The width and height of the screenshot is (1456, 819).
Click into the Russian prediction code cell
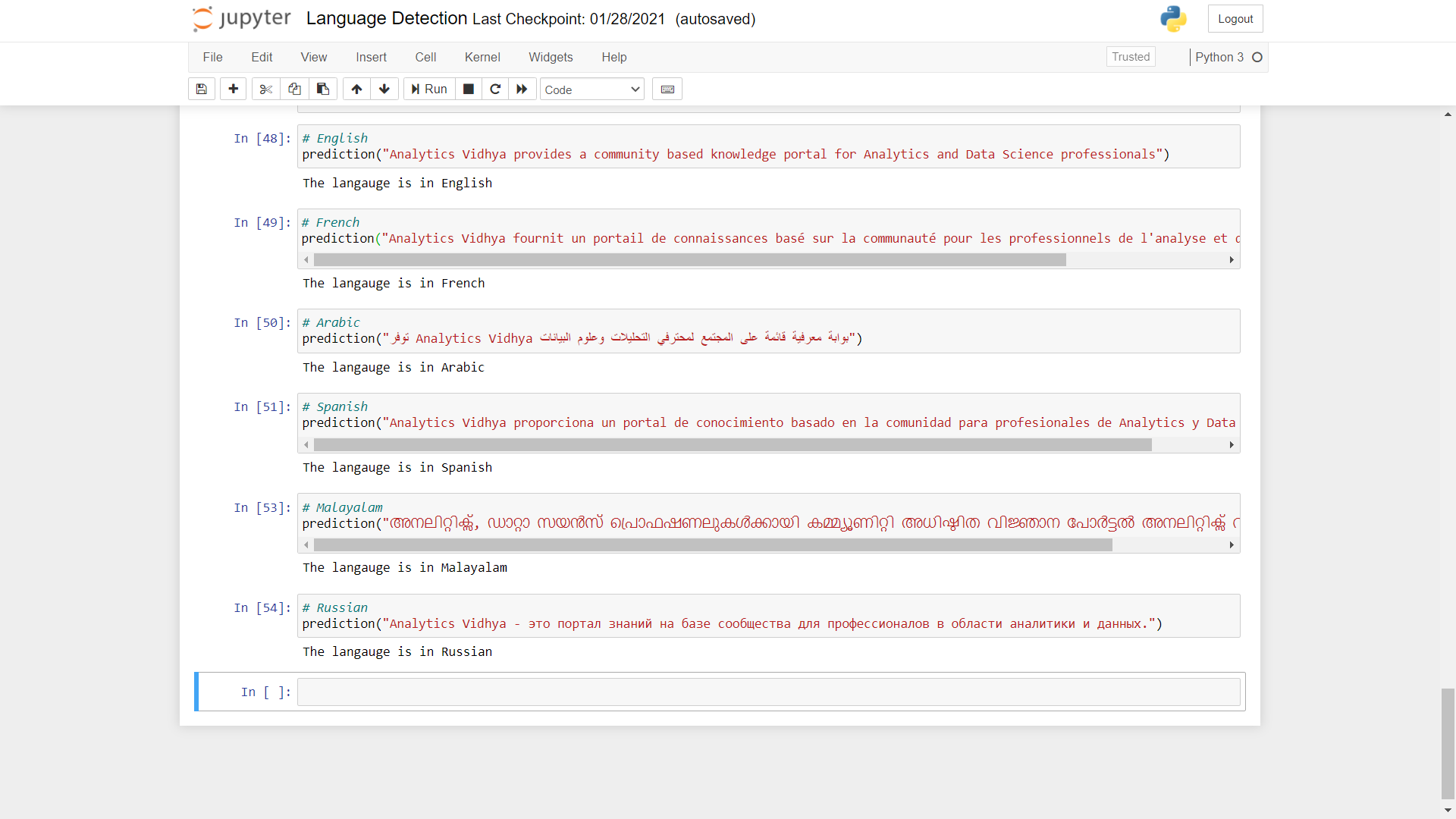[x=769, y=616]
